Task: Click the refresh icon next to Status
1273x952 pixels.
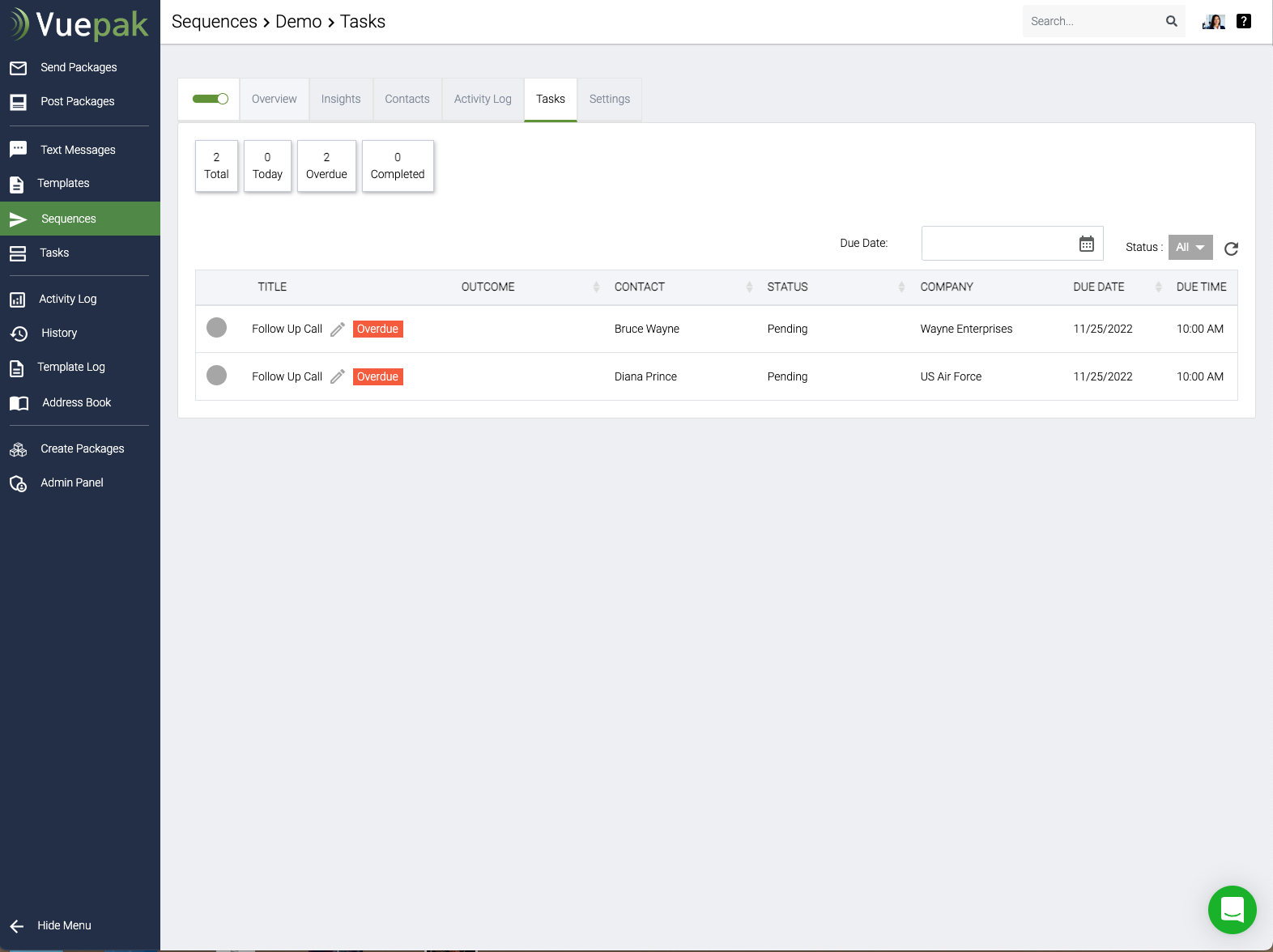Action: coord(1231,249)
